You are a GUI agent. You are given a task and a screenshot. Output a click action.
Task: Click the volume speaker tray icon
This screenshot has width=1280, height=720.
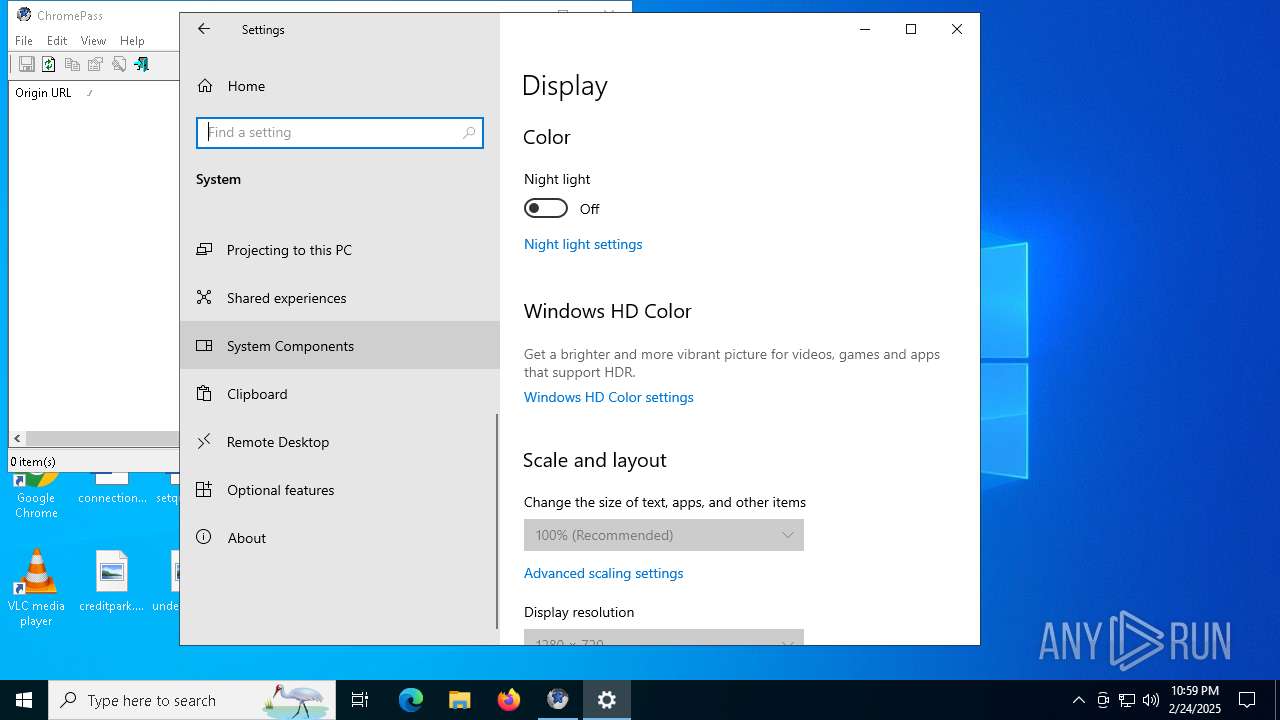(1151, 700)
